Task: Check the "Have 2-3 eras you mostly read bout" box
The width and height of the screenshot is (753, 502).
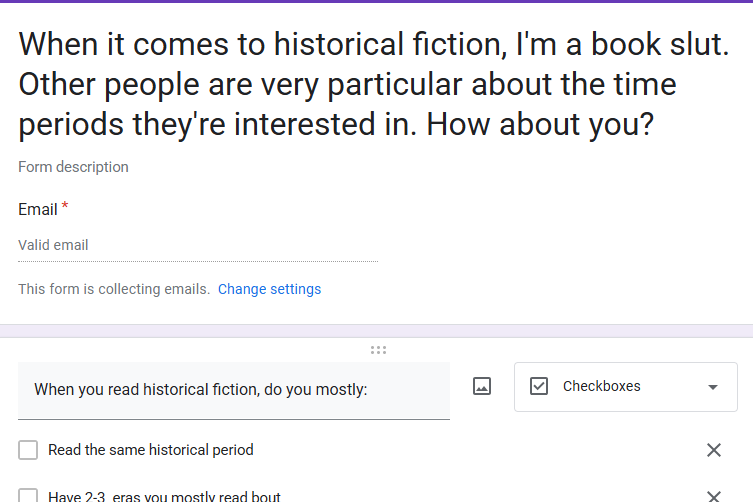Action: [x=28, y=495]
